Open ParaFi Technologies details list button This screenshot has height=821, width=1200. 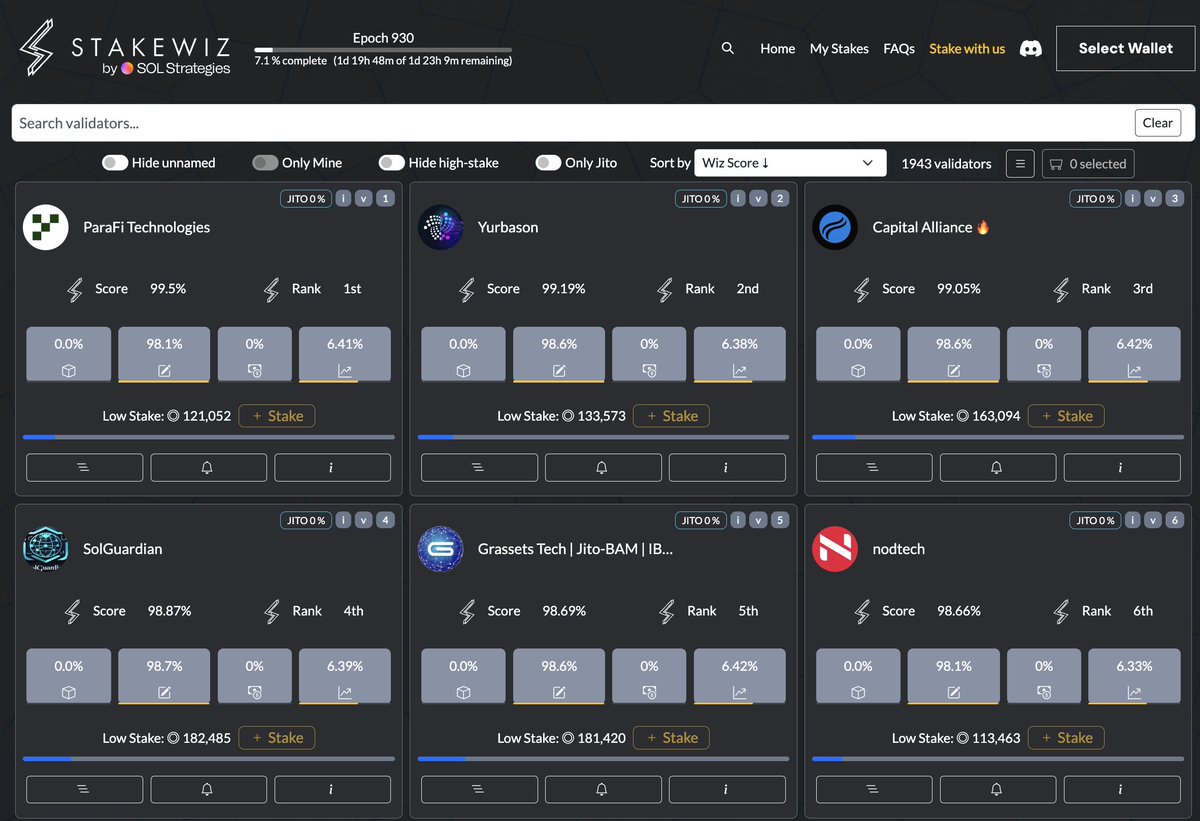84,468
